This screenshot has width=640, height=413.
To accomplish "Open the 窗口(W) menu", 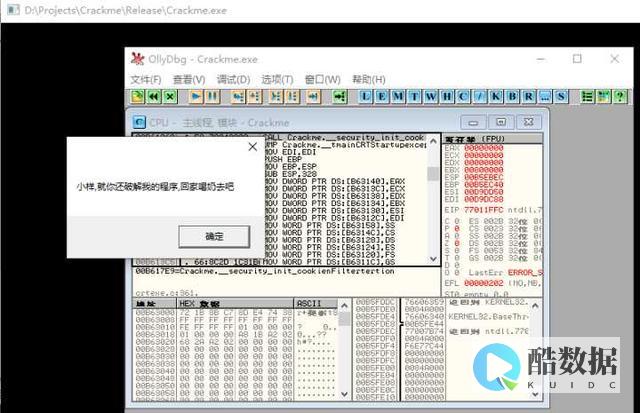I will tap(322, 80).
